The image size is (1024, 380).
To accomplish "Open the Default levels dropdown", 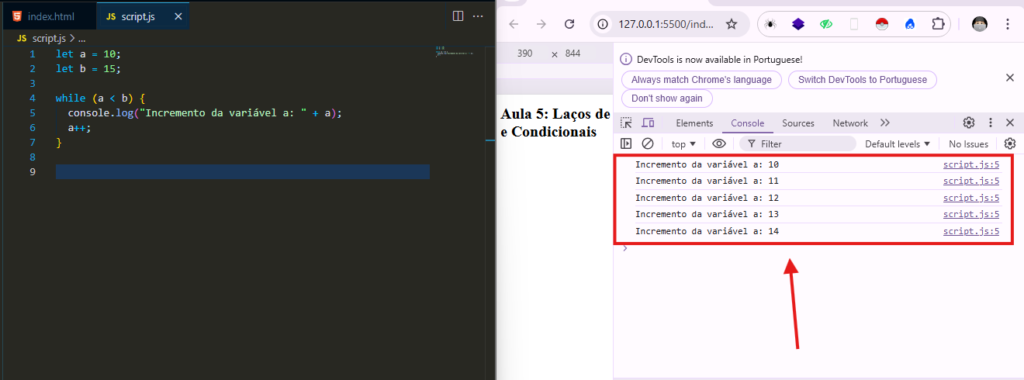I will click(x=897, y=144).
